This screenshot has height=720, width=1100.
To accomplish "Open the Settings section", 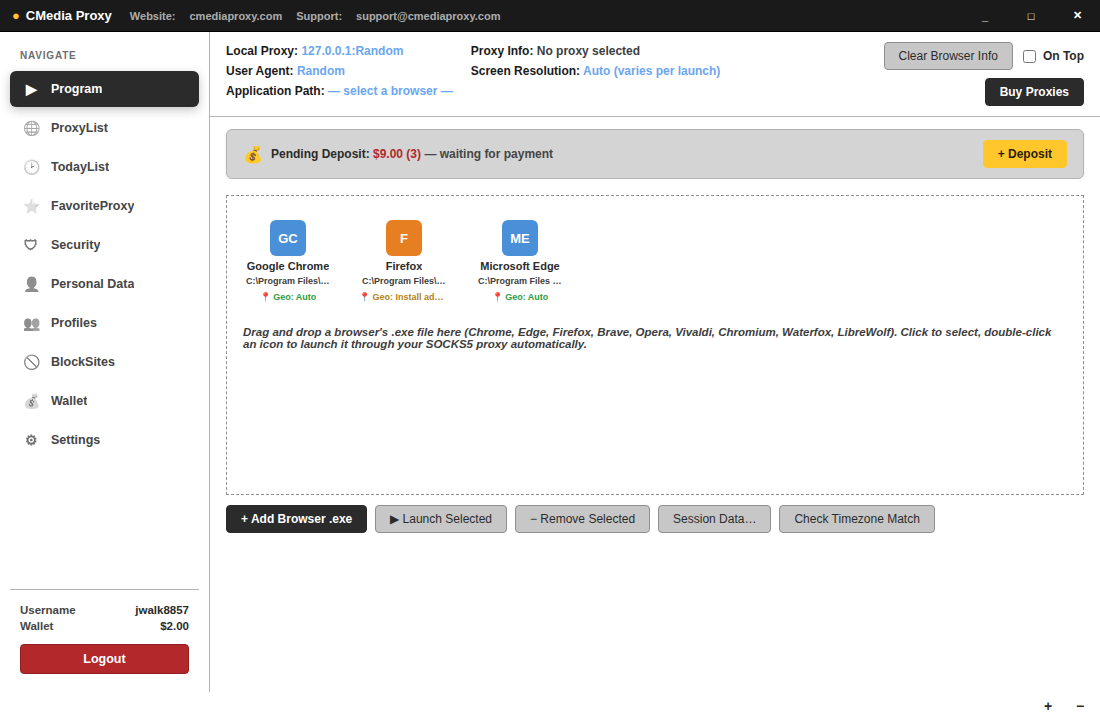I will point(75,440).
